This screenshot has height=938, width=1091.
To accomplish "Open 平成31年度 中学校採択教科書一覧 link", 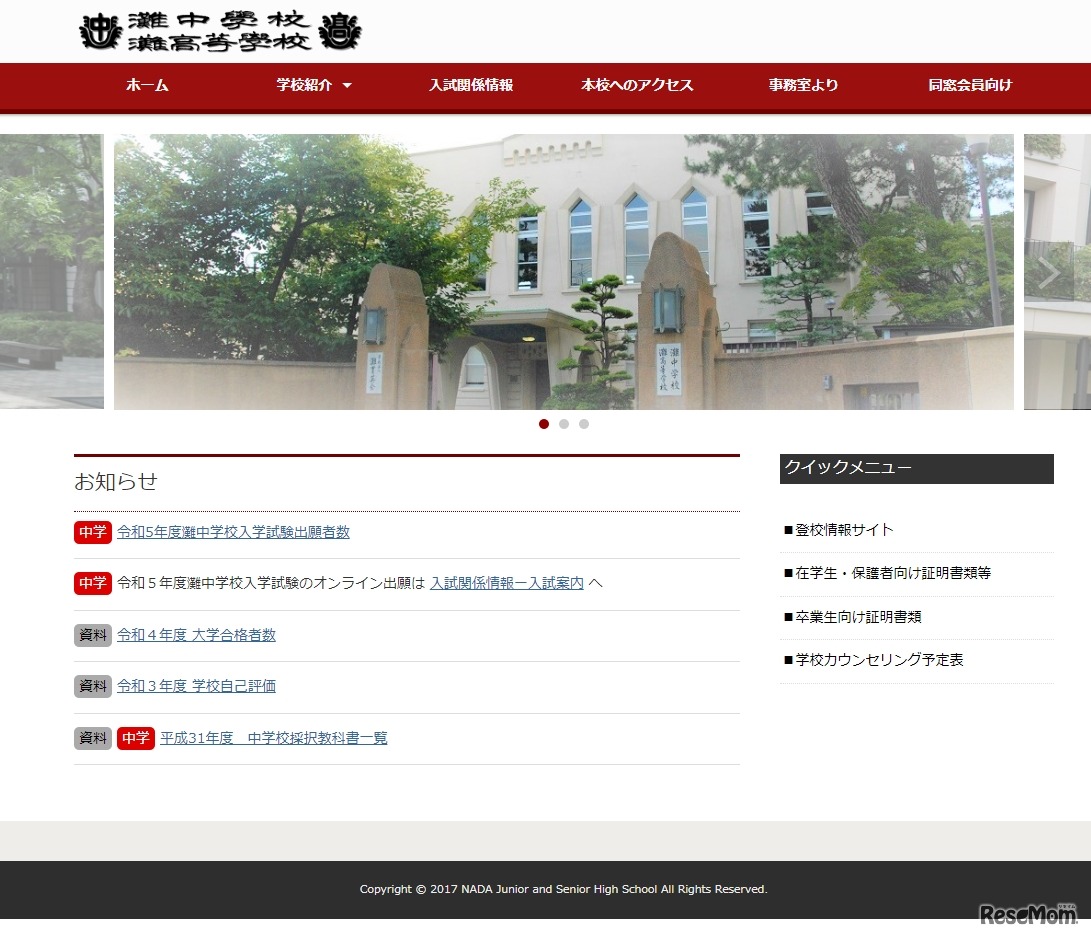I will [273, 738].
